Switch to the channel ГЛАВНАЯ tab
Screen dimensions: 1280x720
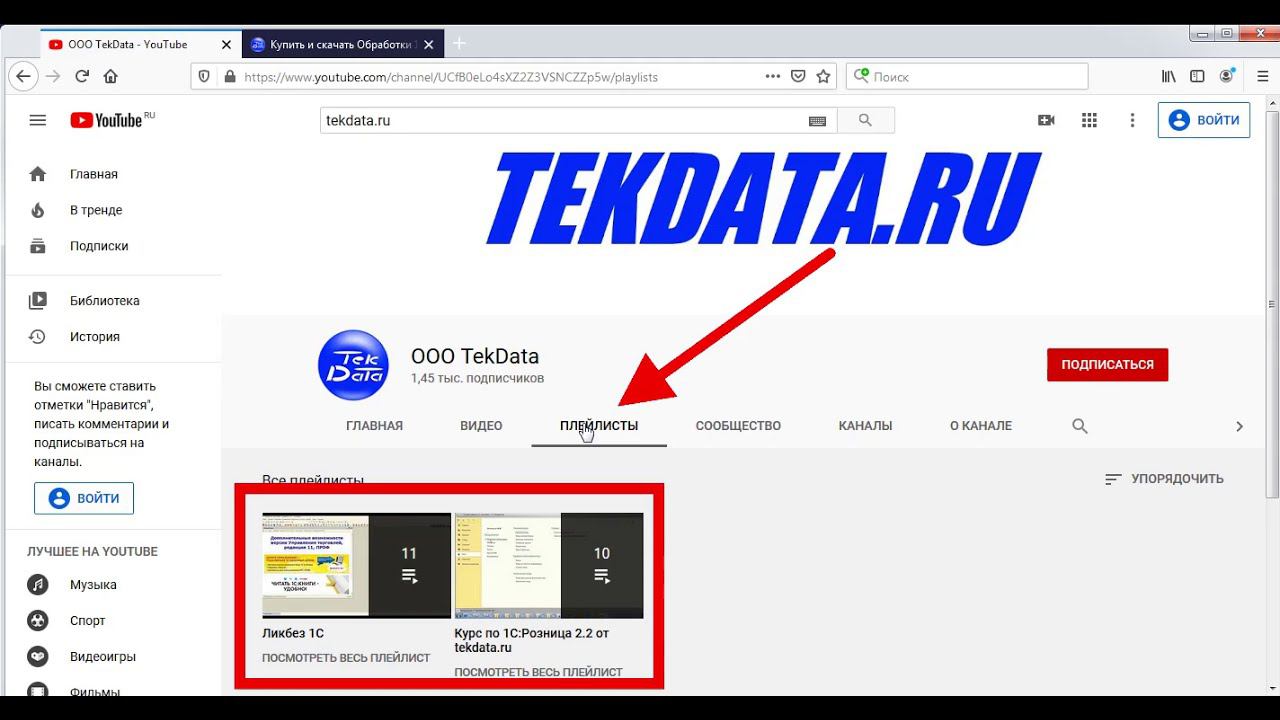[x=374, y=425]
